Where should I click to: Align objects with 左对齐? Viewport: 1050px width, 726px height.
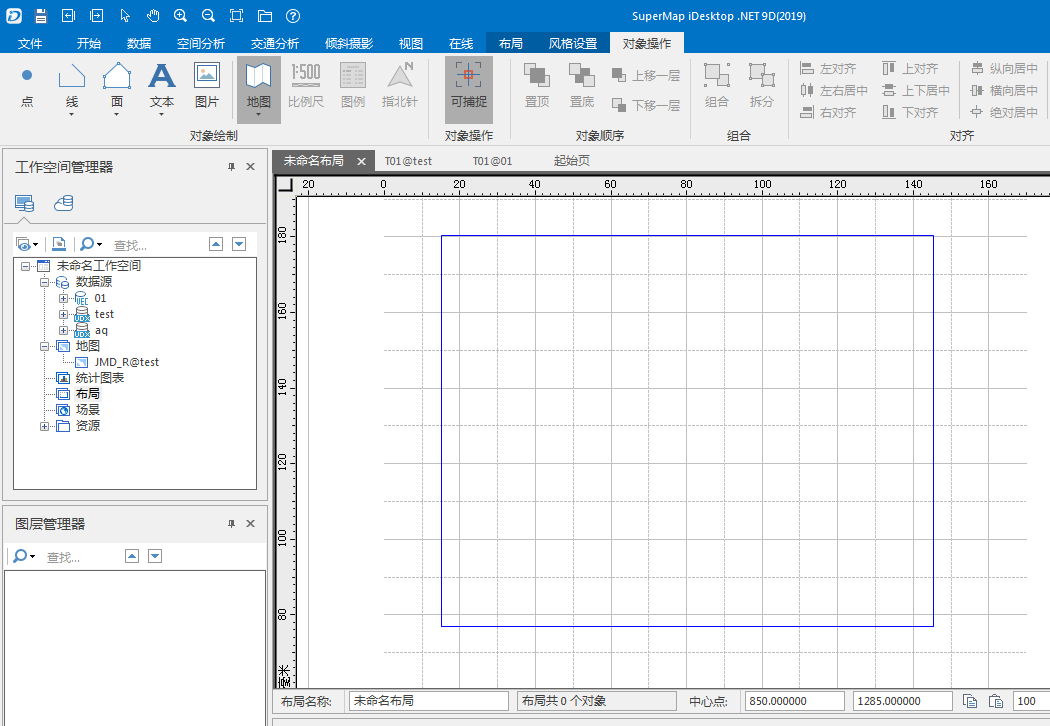click(x=828, y=68)
